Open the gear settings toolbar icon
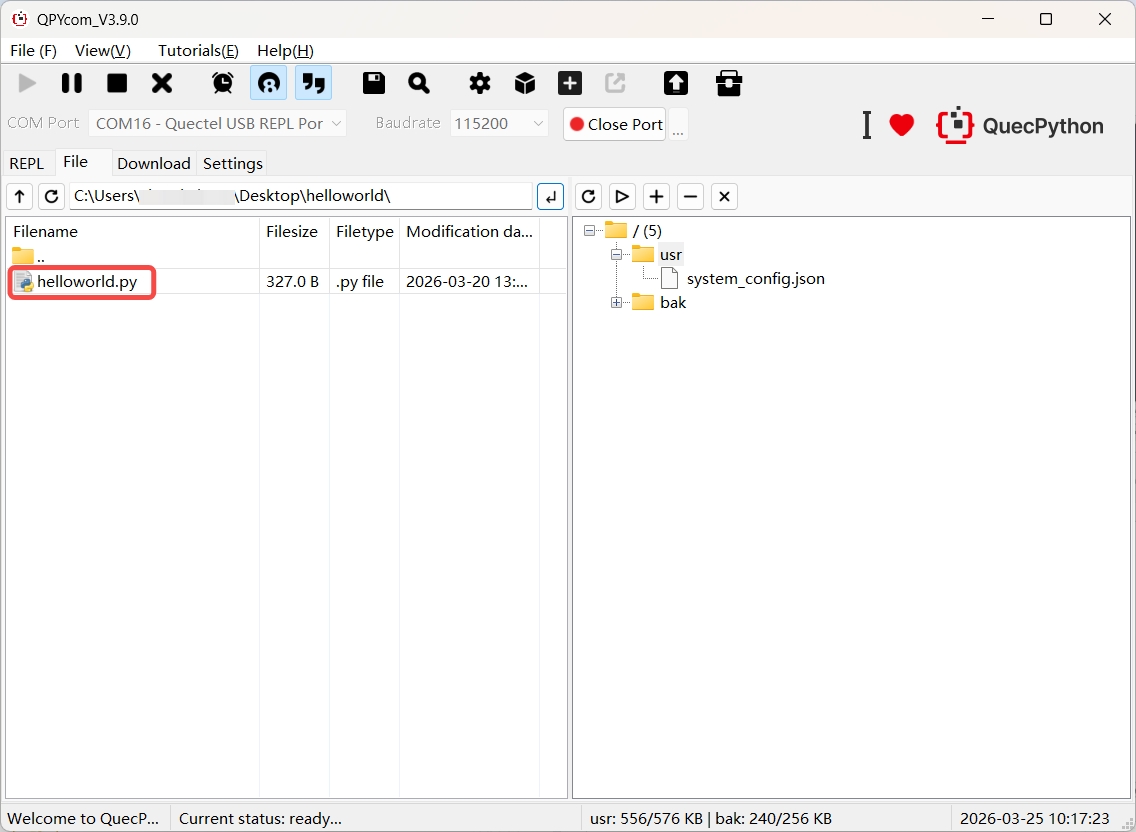 (x=480, y=83)
